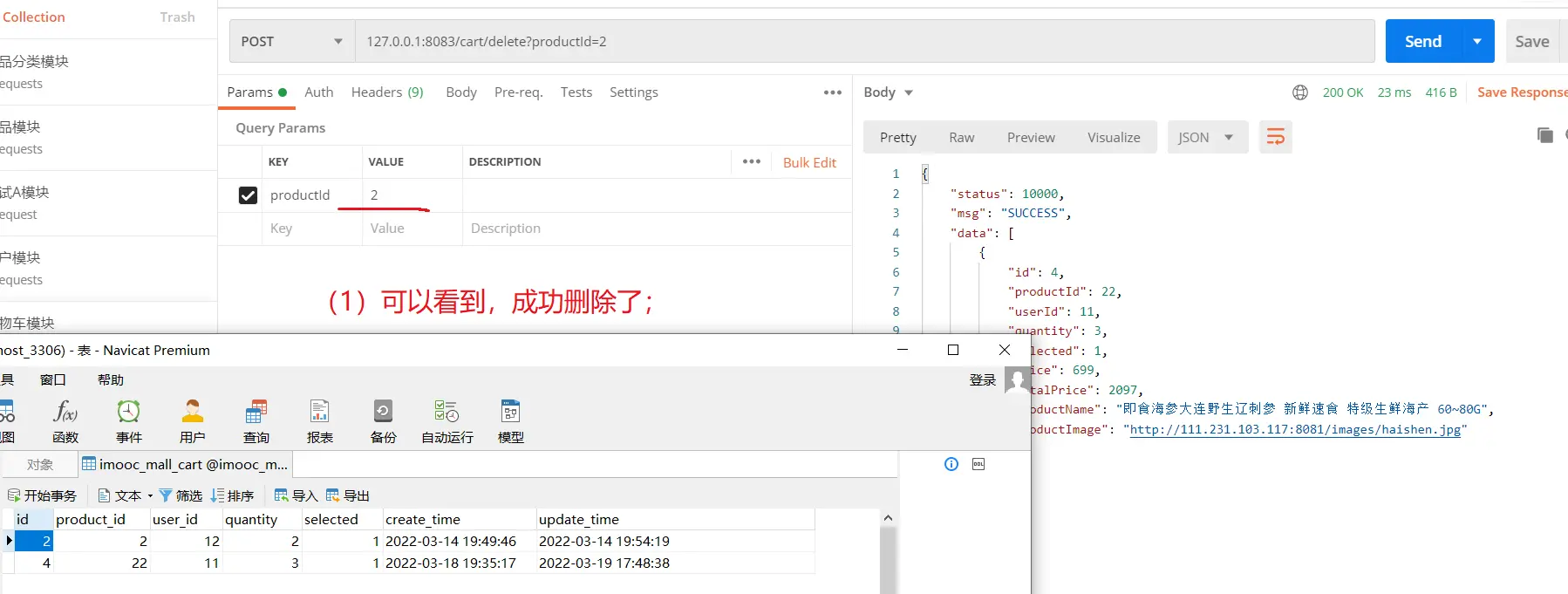
Task: Click the Filter (筛选) toolbar icon
Action: (x=181, y=495)
